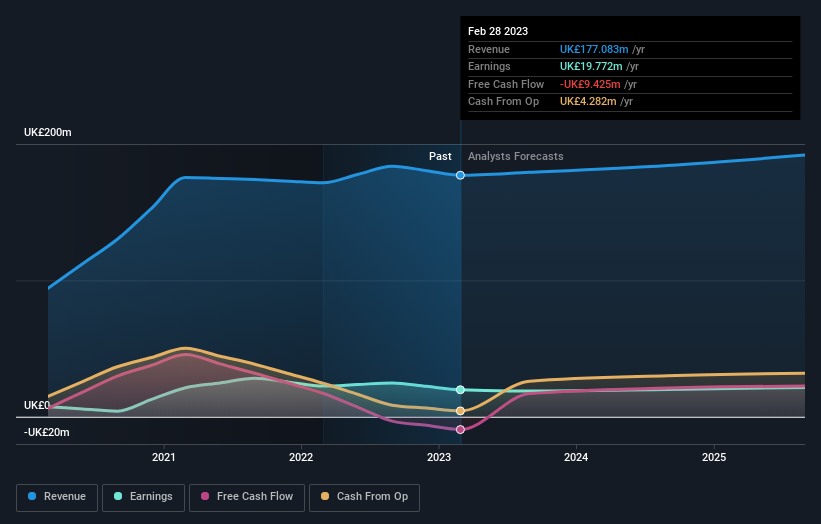Click the UK£4.282m cash from op value
The image size is (821, 524).
[588, 102]
